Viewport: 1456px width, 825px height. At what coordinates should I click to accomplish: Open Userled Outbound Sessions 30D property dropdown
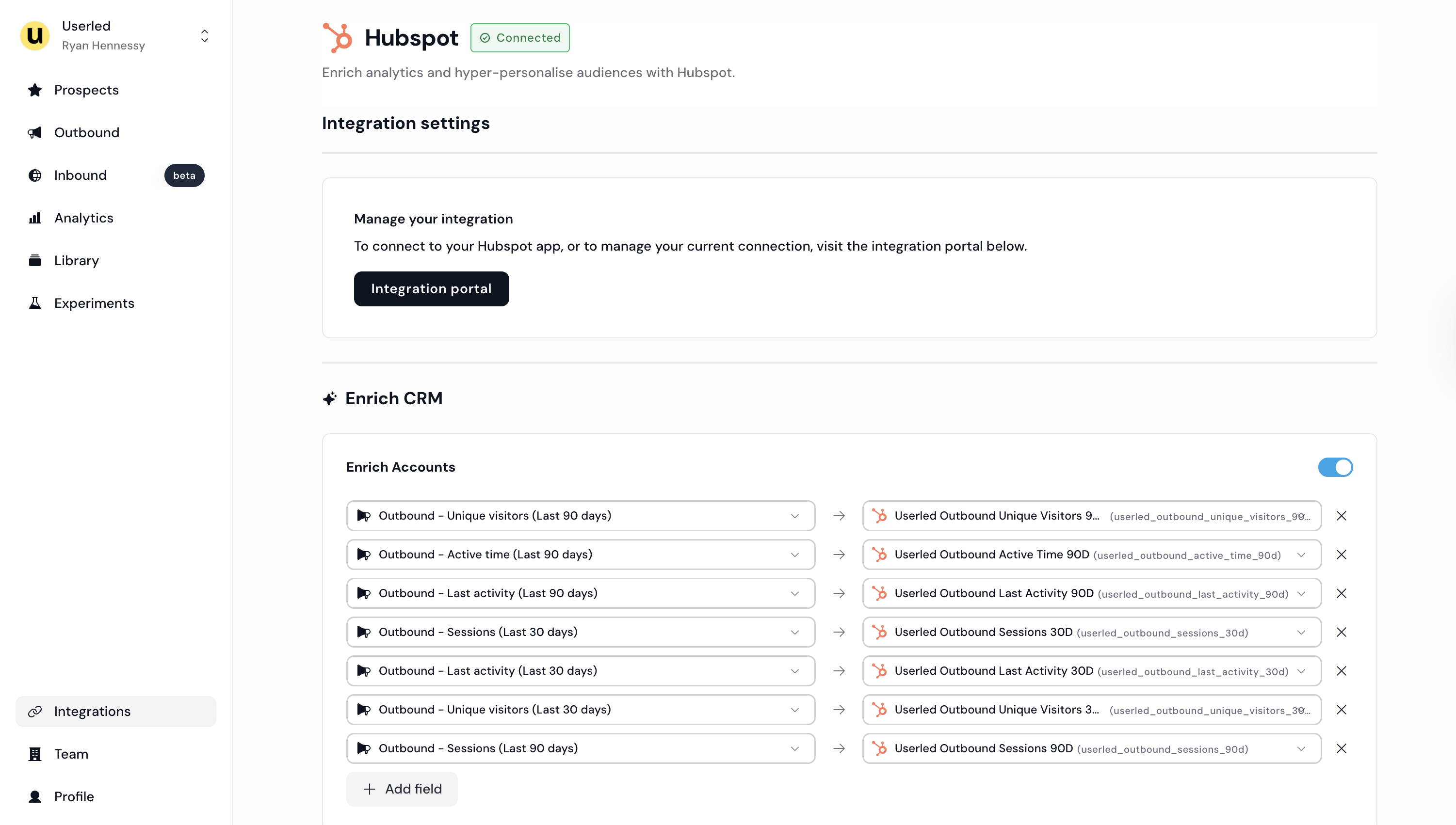tap(1091, 633)
